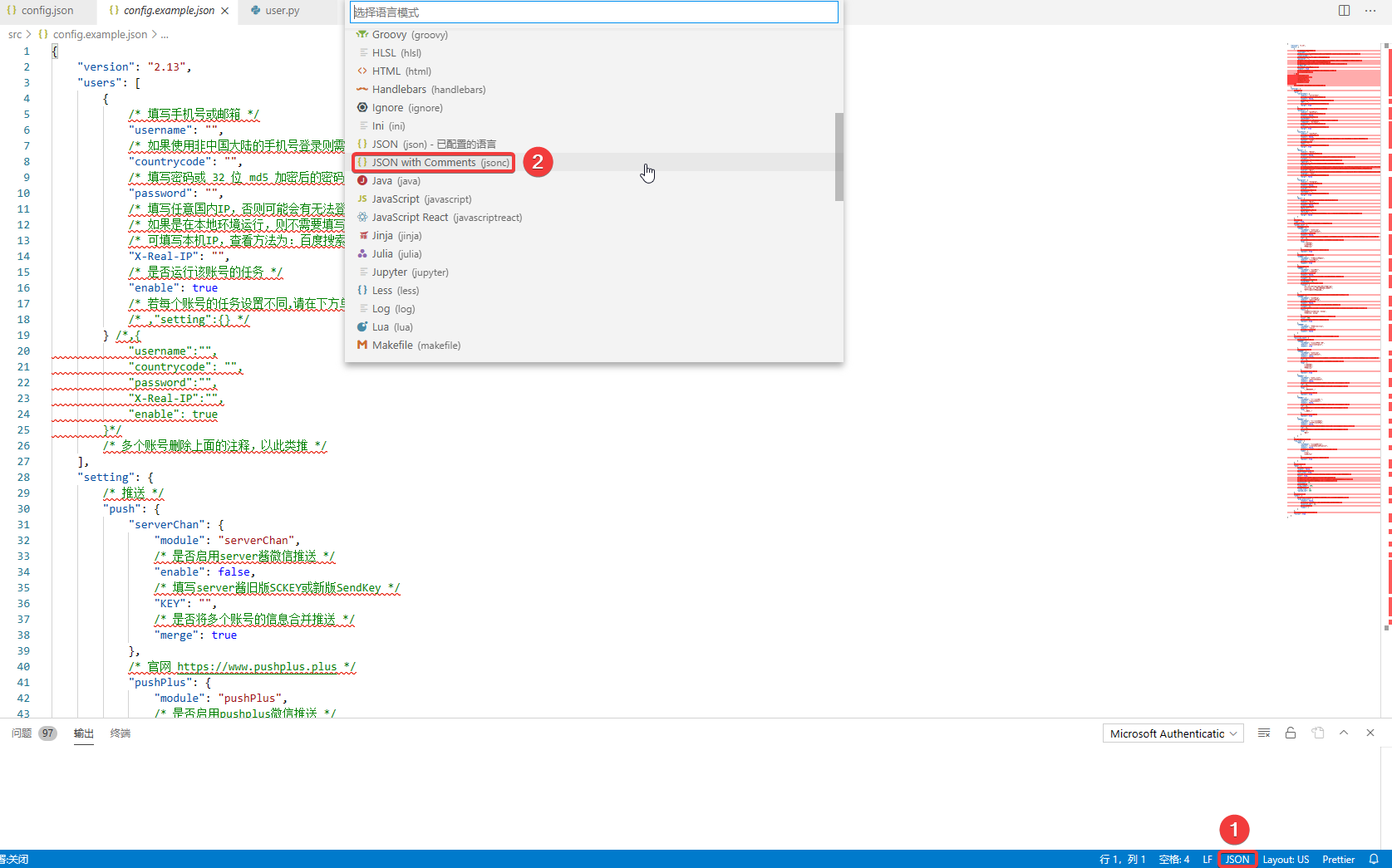Open the Microsoft Authentication output channel dropdown

pyautogui.click(x=1173, y=733)
